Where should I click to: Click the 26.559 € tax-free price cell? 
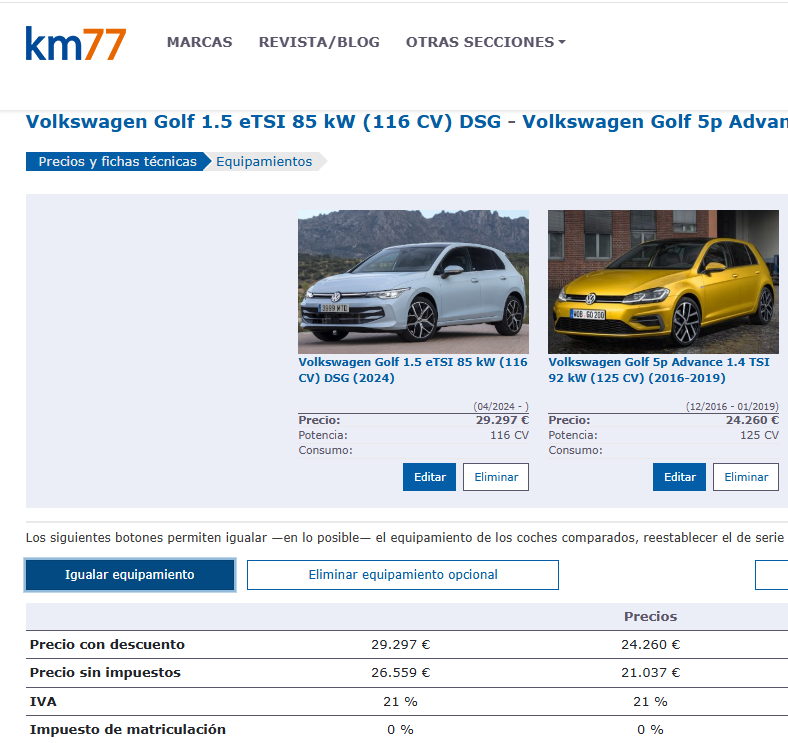click(x=401, y=673)
